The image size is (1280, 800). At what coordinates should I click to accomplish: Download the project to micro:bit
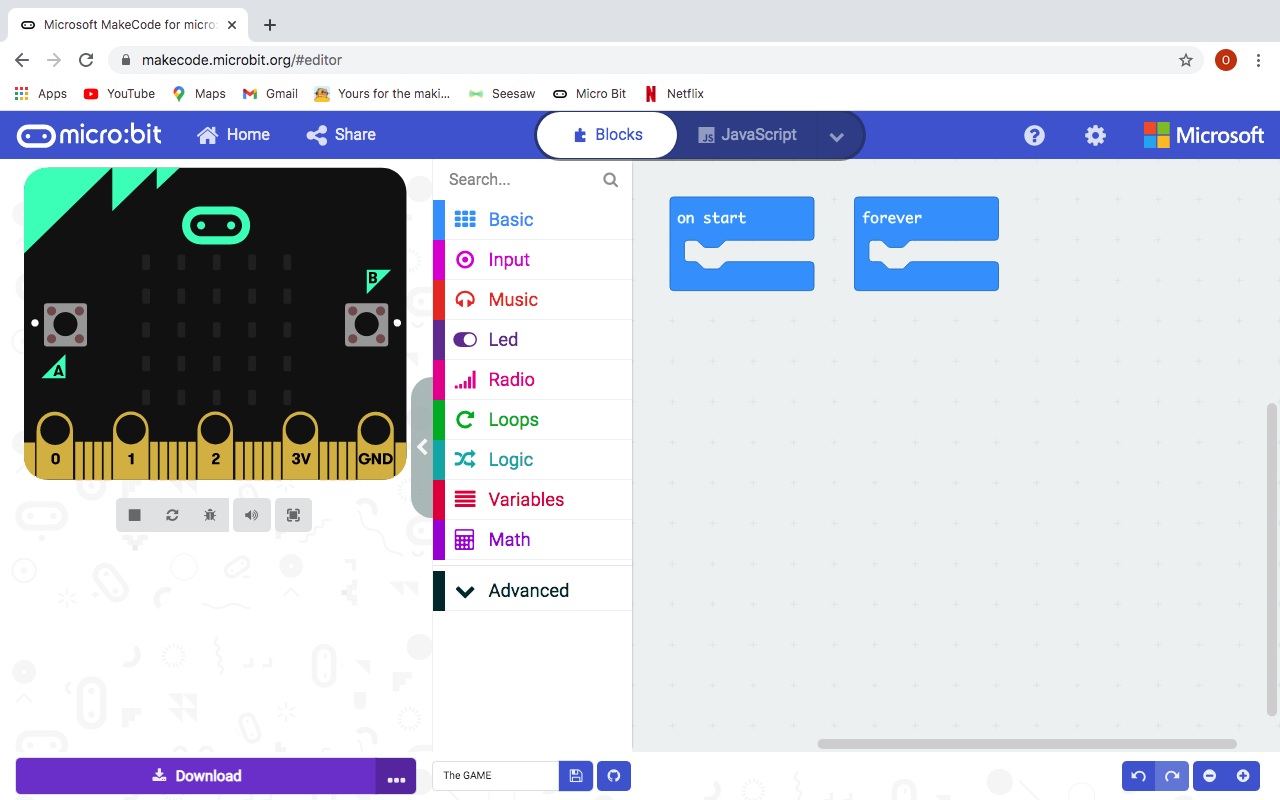click(196, 776)
